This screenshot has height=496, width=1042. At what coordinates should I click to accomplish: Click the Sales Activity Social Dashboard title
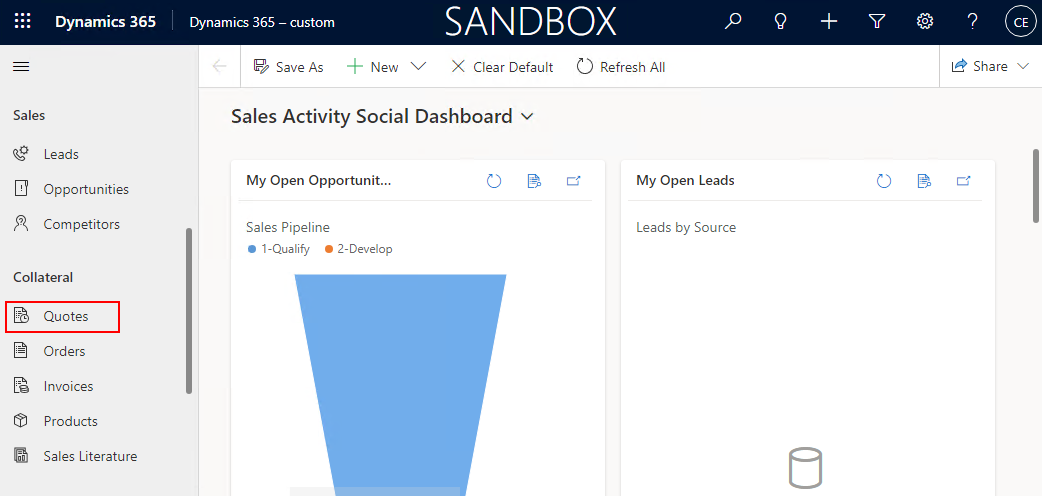(x=371, y=117)
